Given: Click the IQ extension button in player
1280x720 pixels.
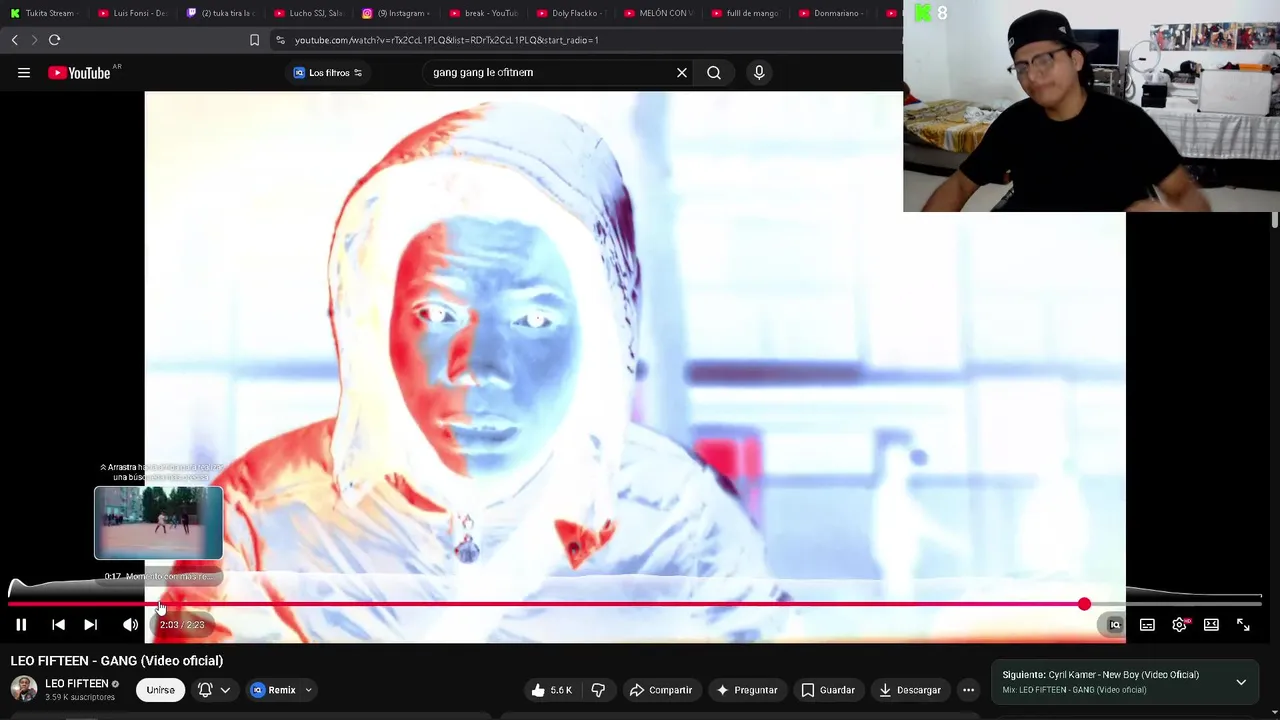Looking at the screenshot, I should (x=1114, y=625).
